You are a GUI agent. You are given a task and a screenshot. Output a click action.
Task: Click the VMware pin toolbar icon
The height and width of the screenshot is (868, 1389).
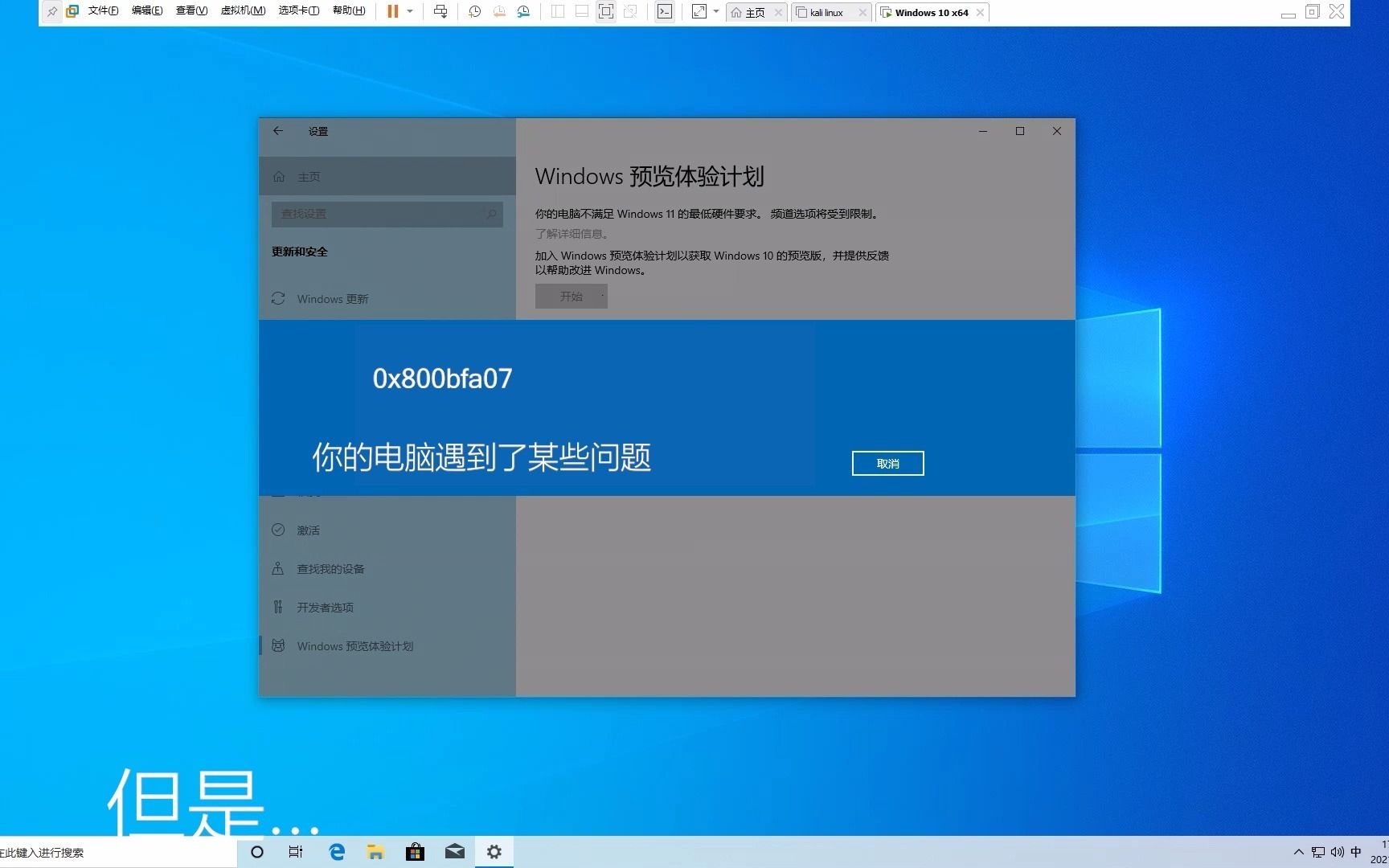click(x=52, y=12)
